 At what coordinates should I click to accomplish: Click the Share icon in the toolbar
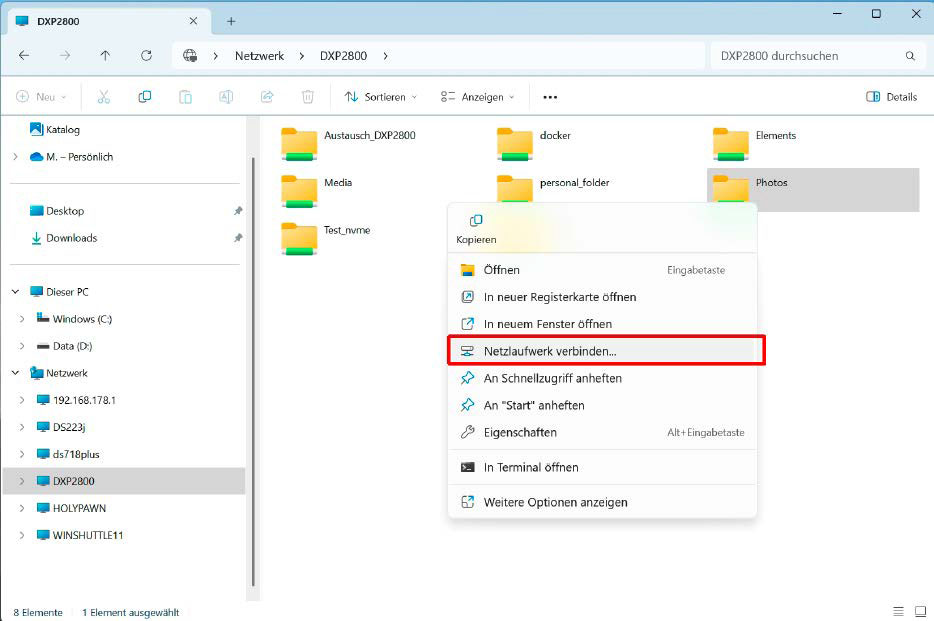pyautogui.click(x=266, y=96)
